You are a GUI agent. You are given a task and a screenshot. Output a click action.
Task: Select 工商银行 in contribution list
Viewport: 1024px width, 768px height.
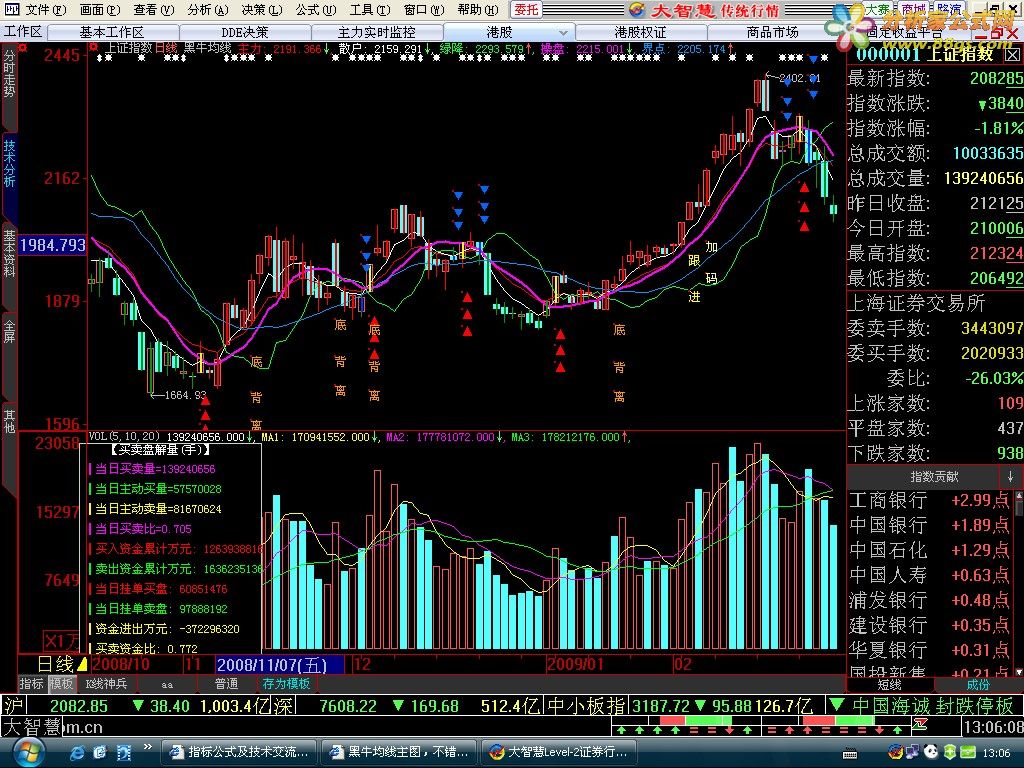click(929, 500)
